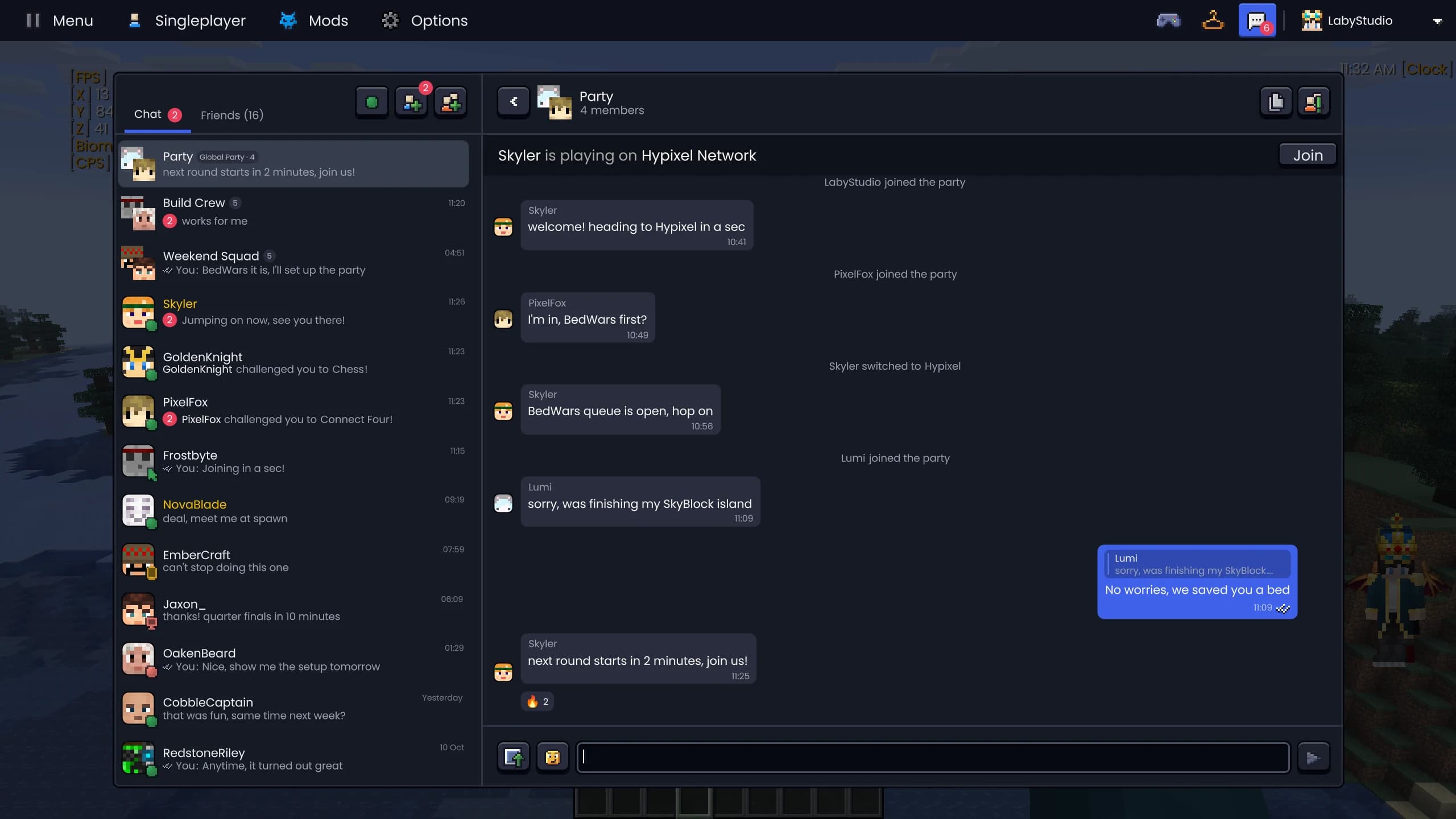This screenshot has height=819, width=1456.
Task: Open the EmberCraft conversation
Action: click(293, 560)
